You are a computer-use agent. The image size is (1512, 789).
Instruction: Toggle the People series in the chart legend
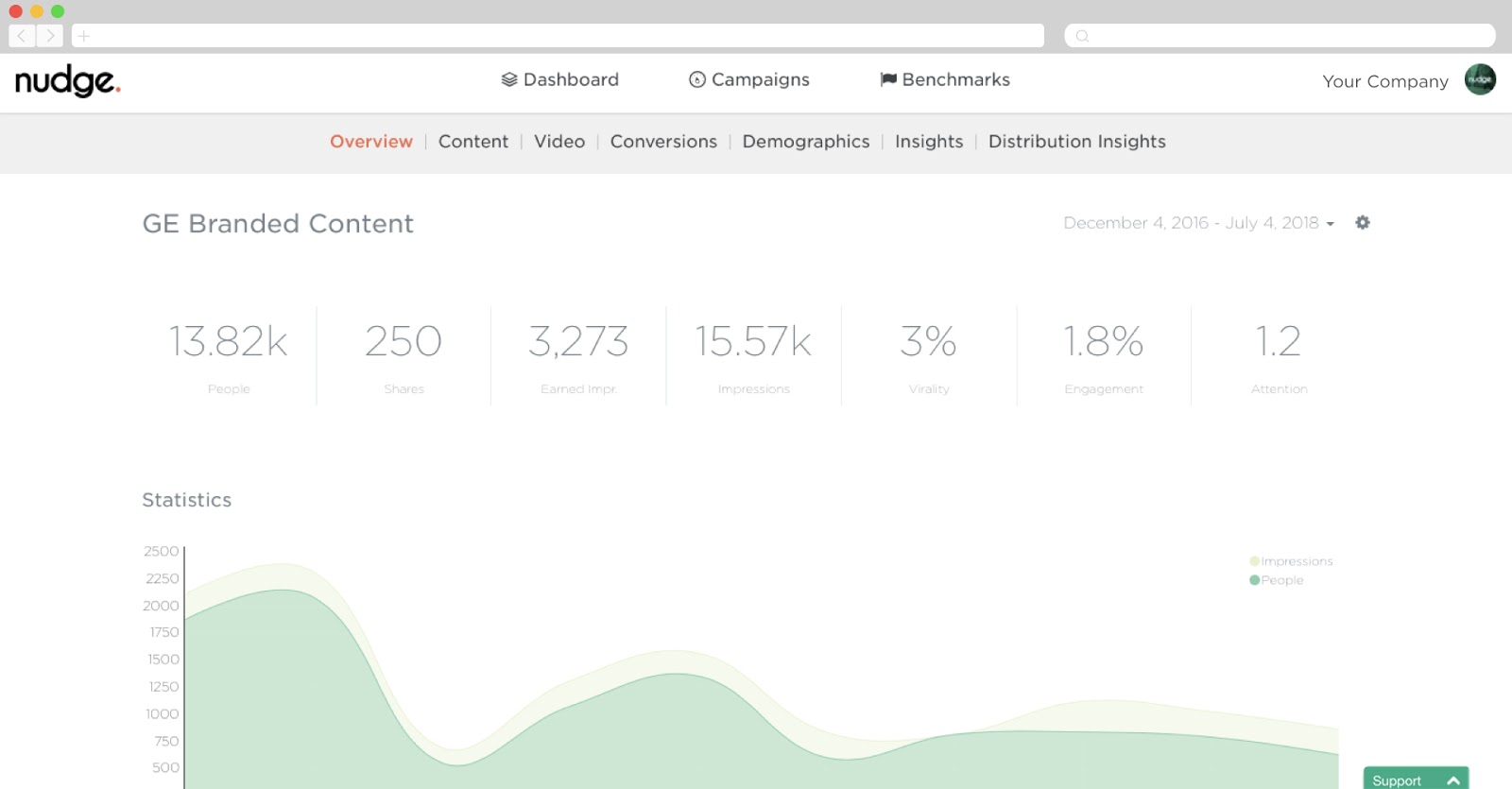1279,580
